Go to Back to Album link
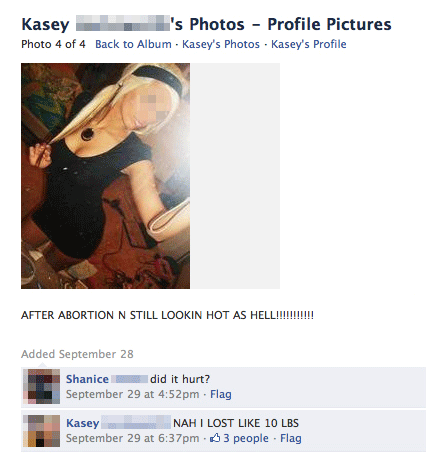 133,44
